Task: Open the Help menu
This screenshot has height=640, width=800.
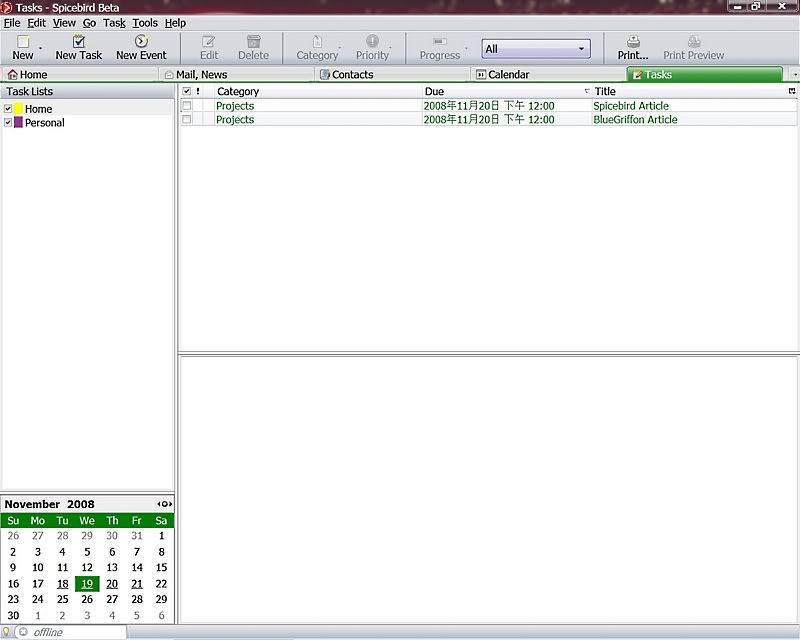Action: click(175, 23)
